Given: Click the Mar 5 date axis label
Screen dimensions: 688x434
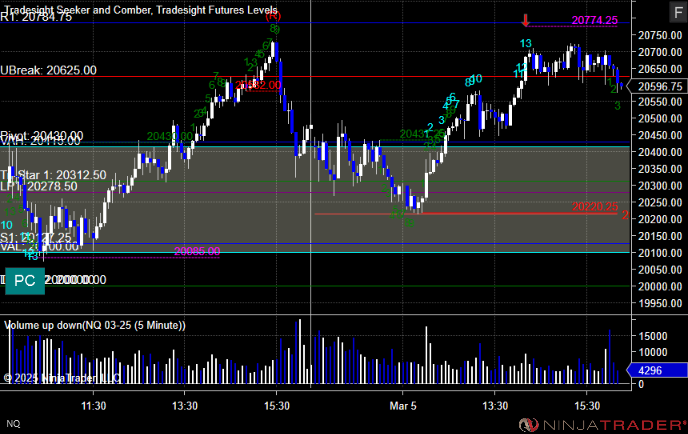Looking at the screenshot, I should point(403,406).
